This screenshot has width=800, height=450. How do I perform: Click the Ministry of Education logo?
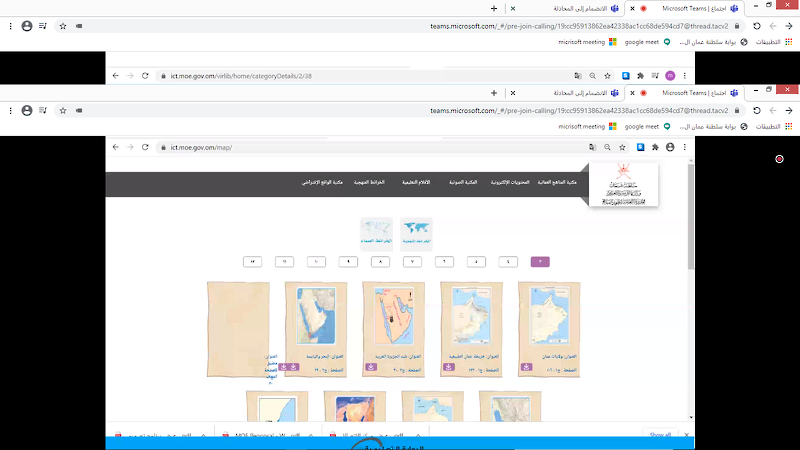click(624, 185)
